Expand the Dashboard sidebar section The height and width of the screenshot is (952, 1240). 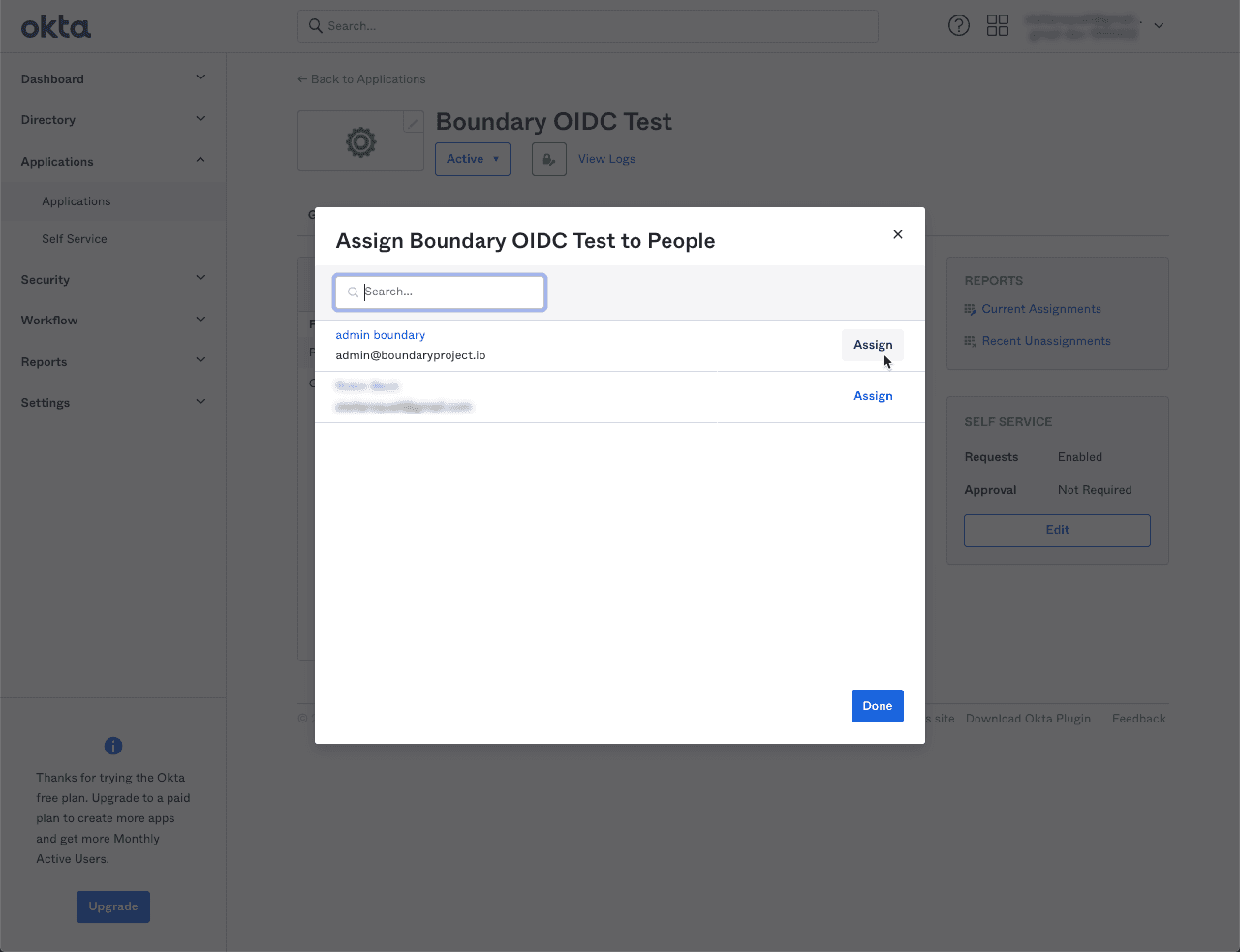201,77
